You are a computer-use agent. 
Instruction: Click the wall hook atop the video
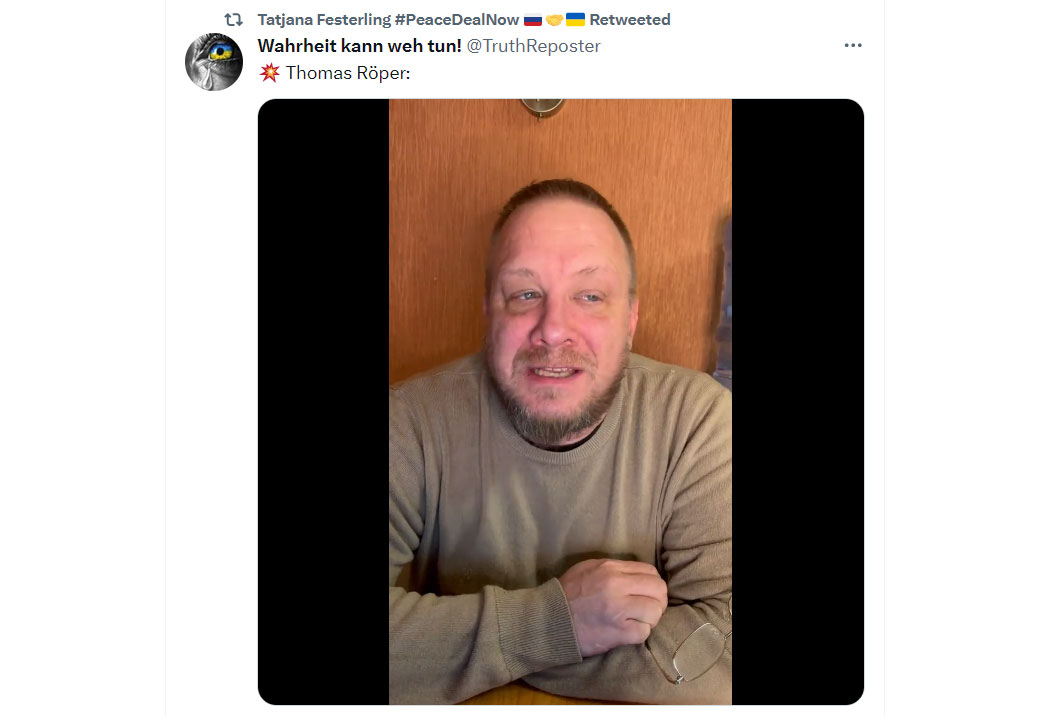tap(542, 108)
